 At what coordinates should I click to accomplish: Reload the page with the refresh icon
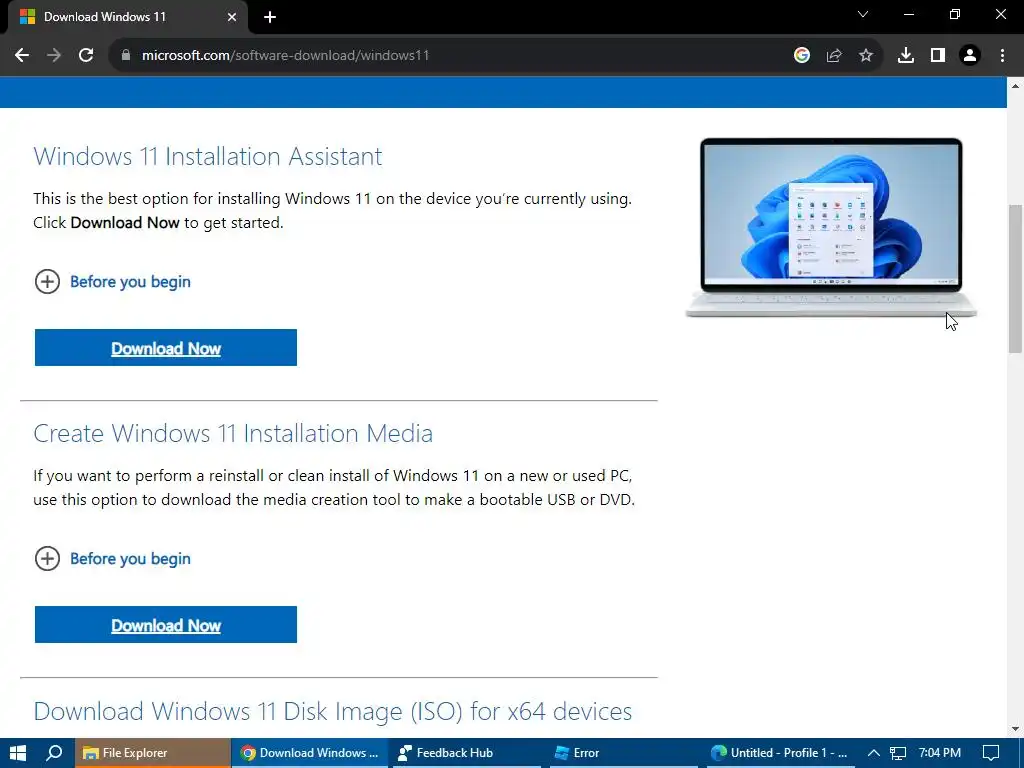(x=86, y=56)
